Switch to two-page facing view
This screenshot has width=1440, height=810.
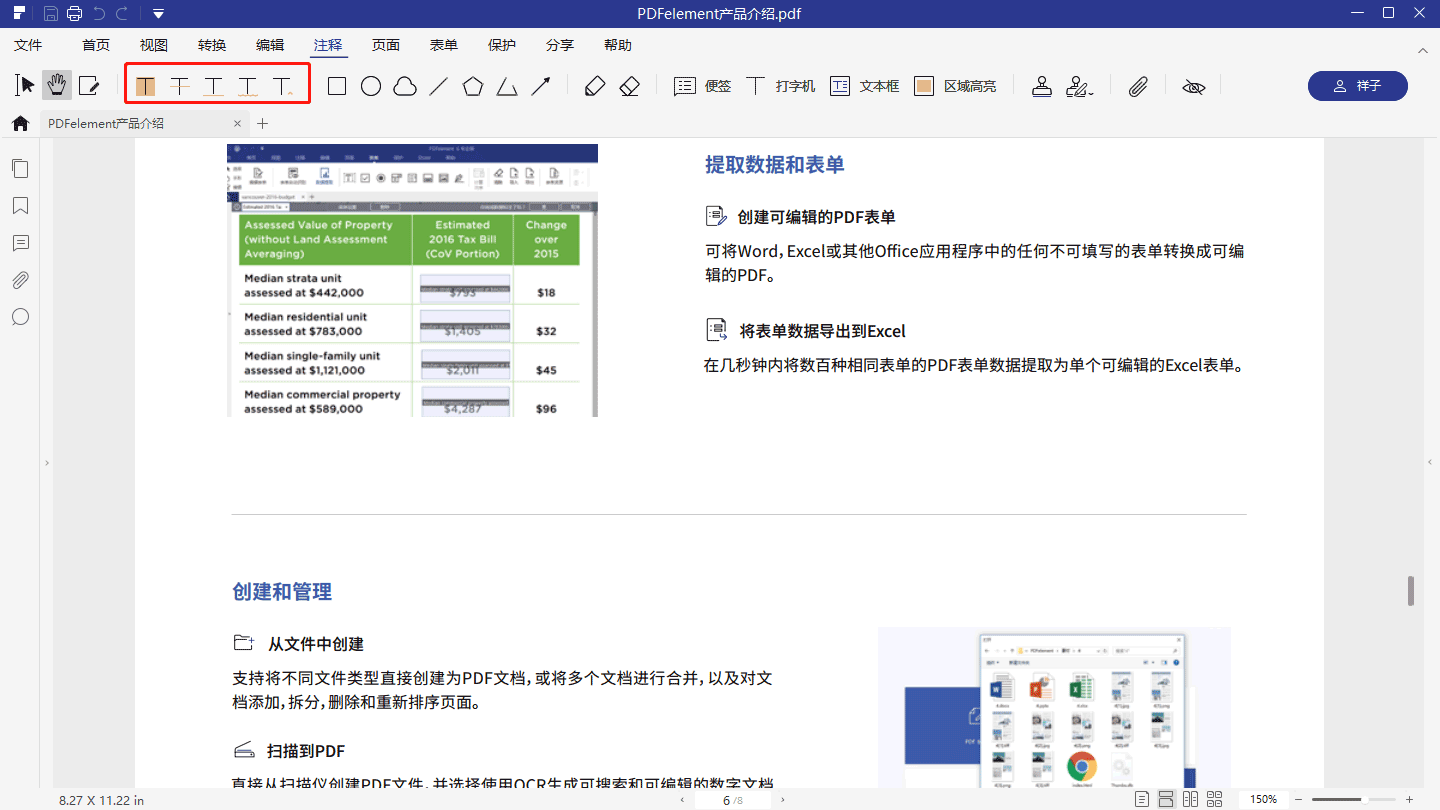pyautogui.click(x=1190, y=800)
